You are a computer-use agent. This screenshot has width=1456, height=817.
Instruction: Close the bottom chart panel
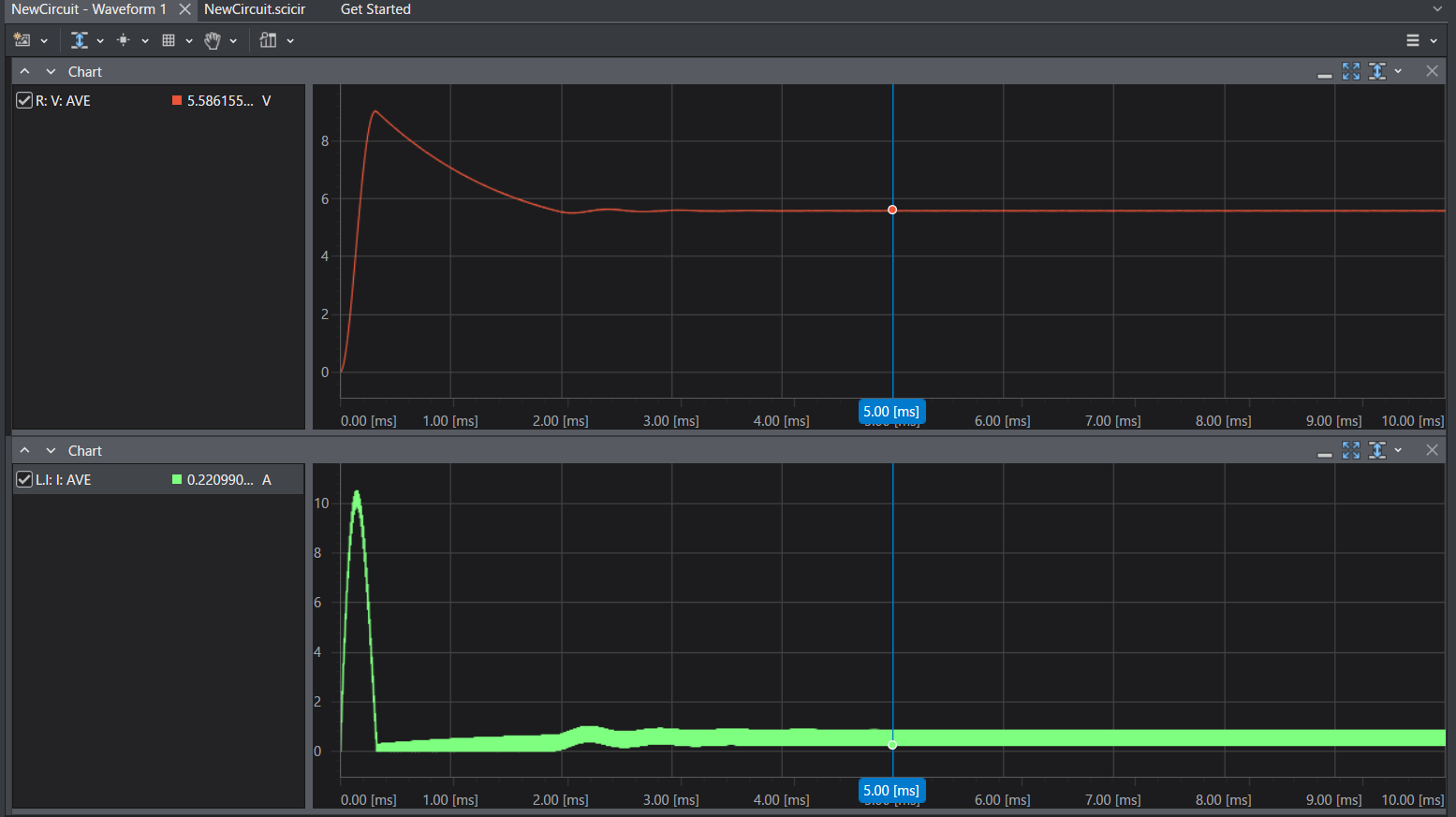(x=1432, y=450)
